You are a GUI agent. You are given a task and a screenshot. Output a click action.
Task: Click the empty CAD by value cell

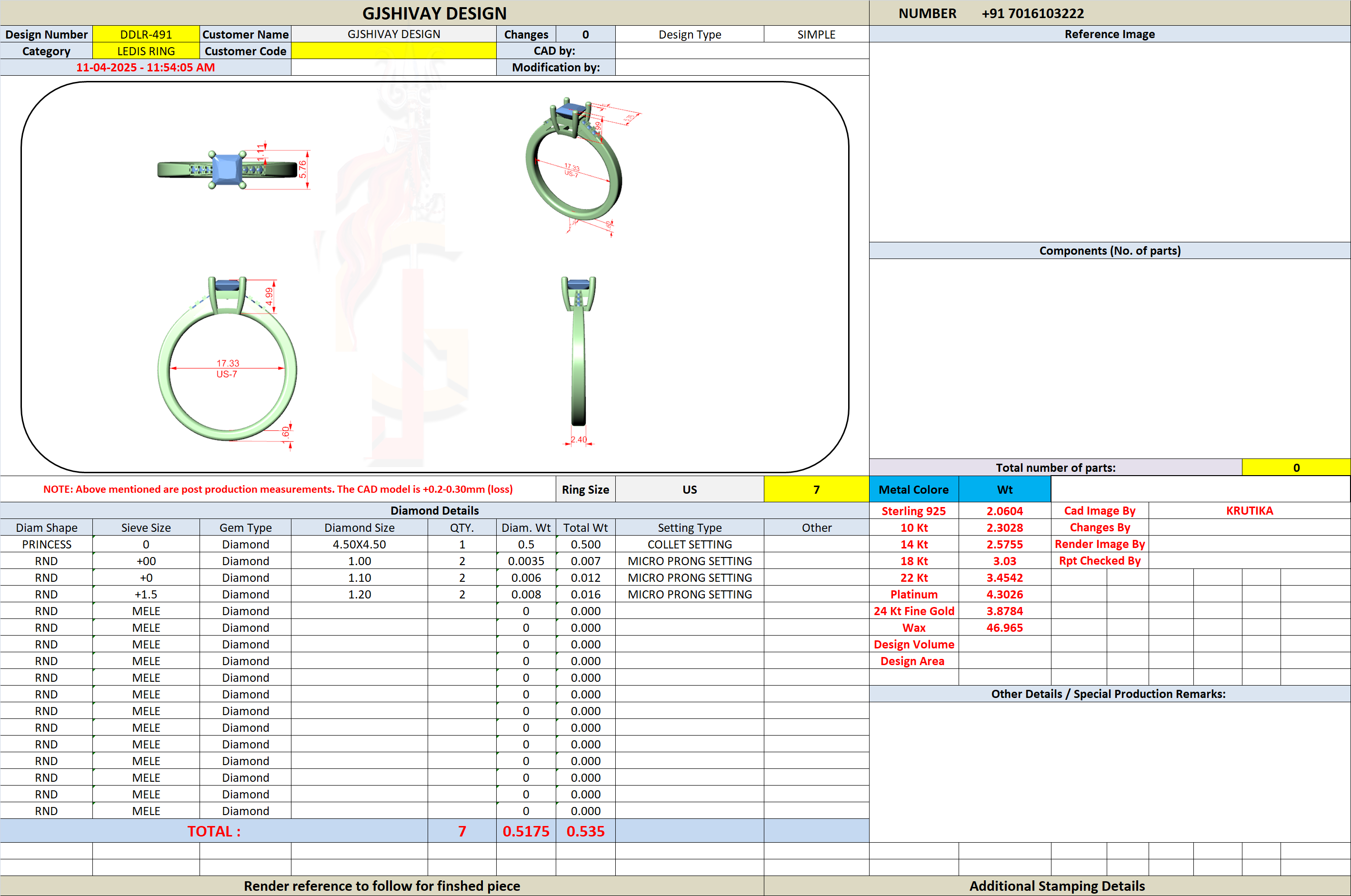[x=742, y=51]
